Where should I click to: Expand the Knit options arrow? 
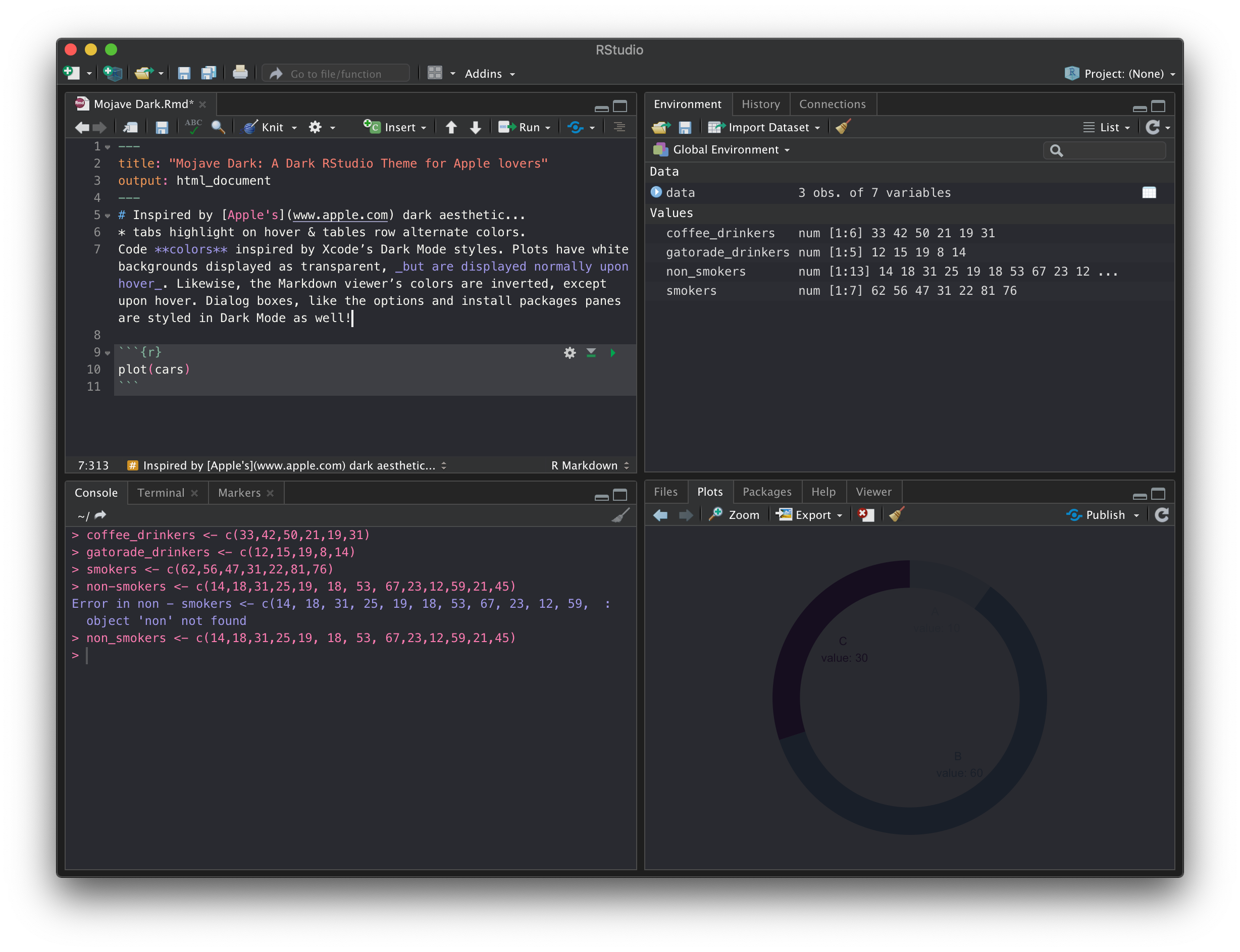pos(294,128)
